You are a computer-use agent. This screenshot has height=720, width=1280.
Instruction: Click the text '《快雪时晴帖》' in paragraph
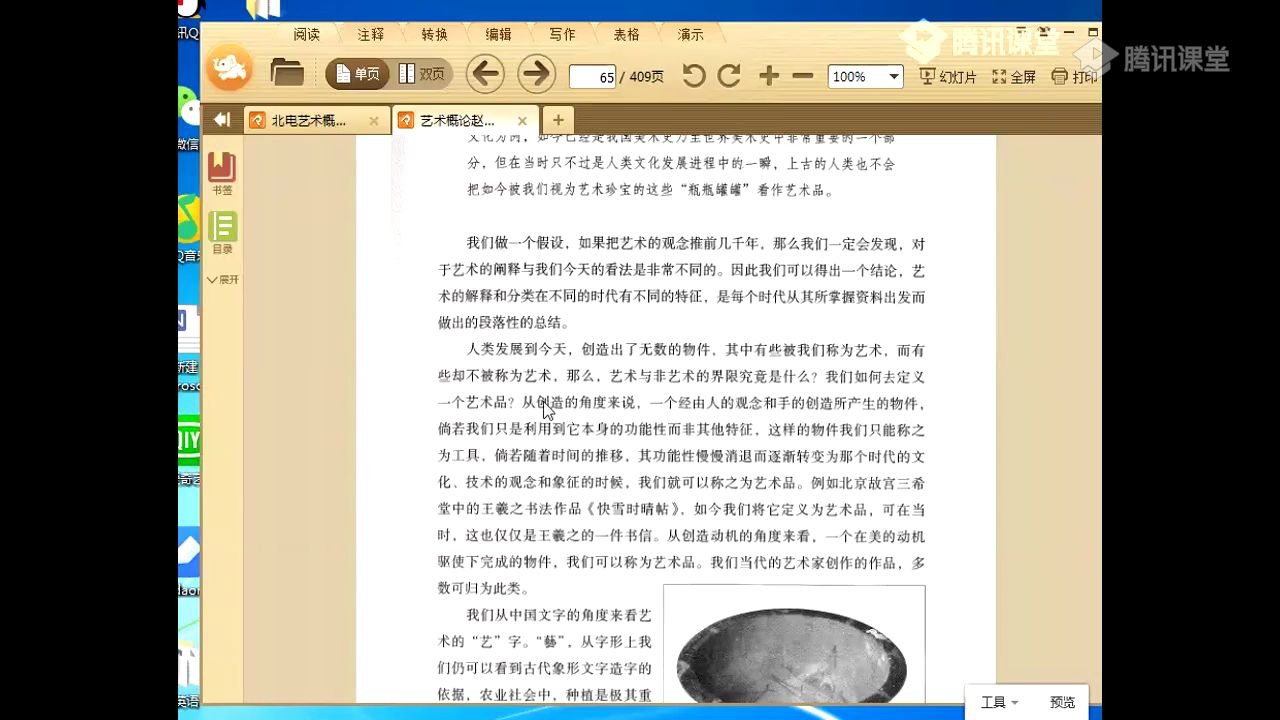[631, 509]
